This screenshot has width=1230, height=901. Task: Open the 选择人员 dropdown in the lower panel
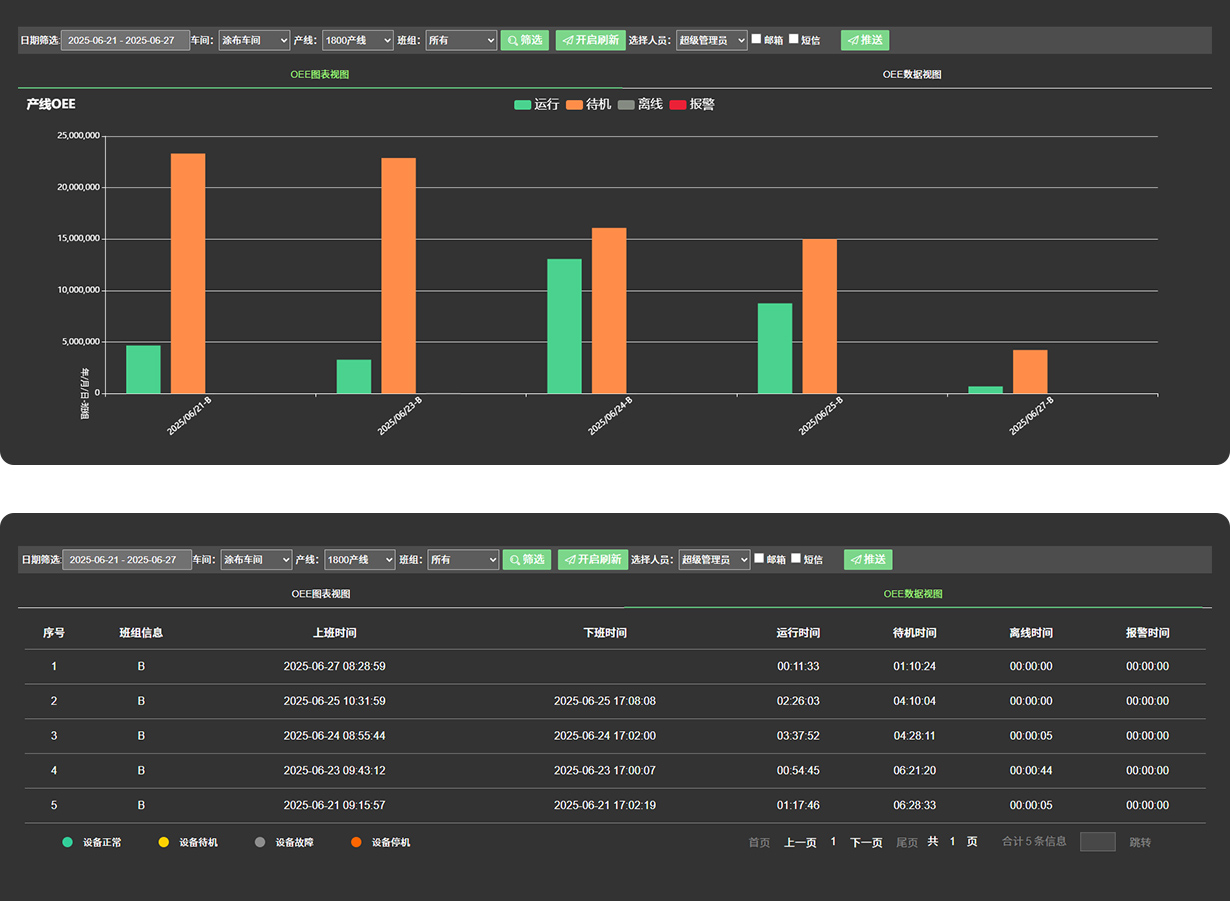[x=714, y=560]
